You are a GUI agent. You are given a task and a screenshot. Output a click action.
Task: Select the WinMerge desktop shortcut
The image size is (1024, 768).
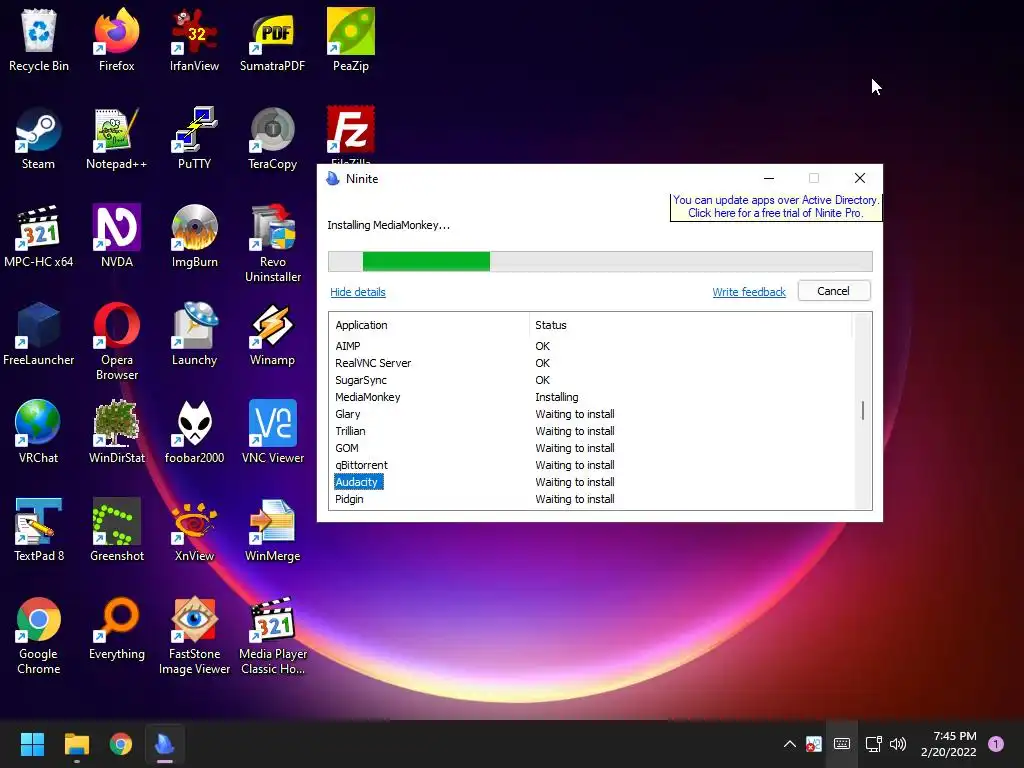272,530
